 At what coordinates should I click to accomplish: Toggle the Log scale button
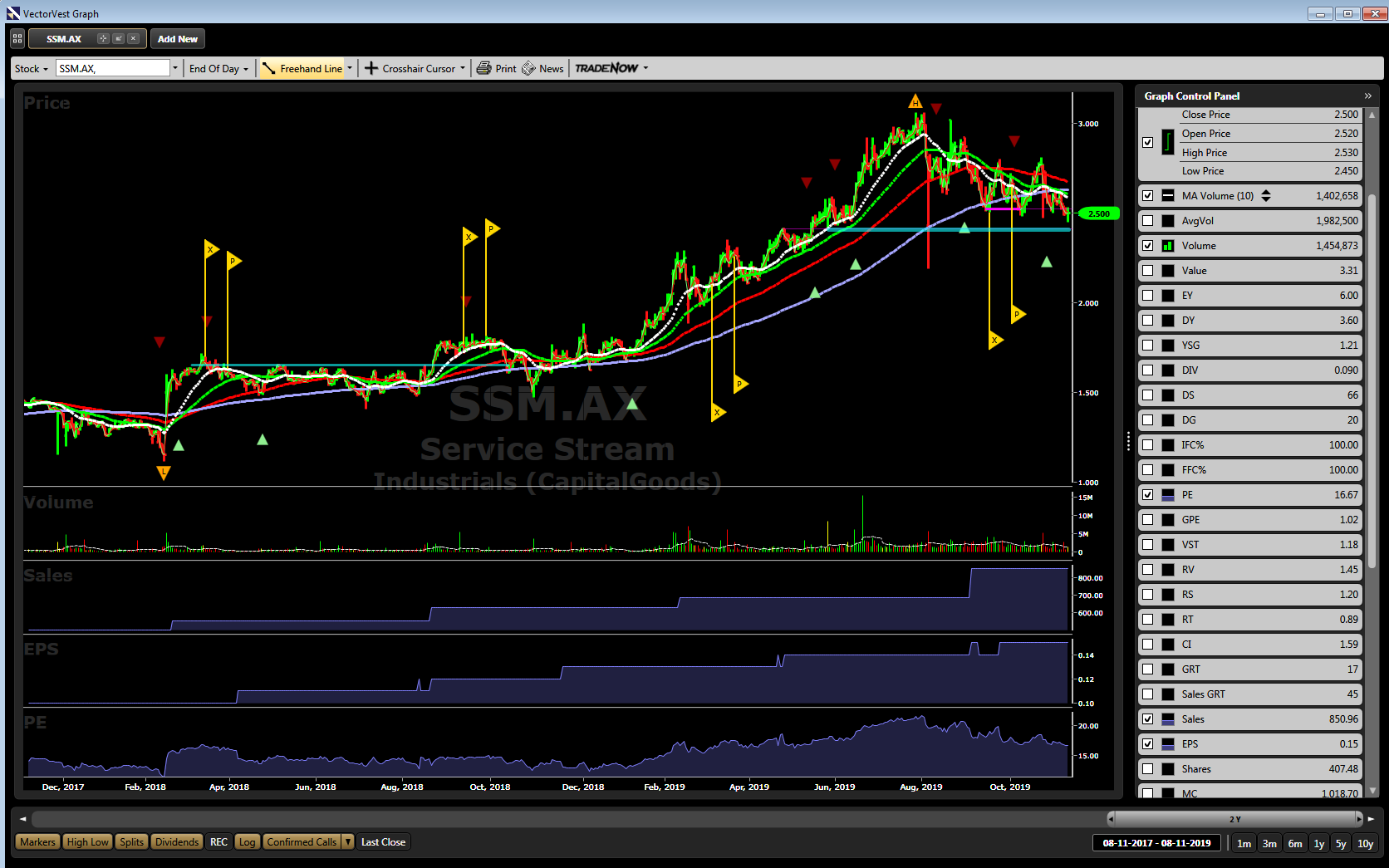pyautogui.click(x=247, y=842)
